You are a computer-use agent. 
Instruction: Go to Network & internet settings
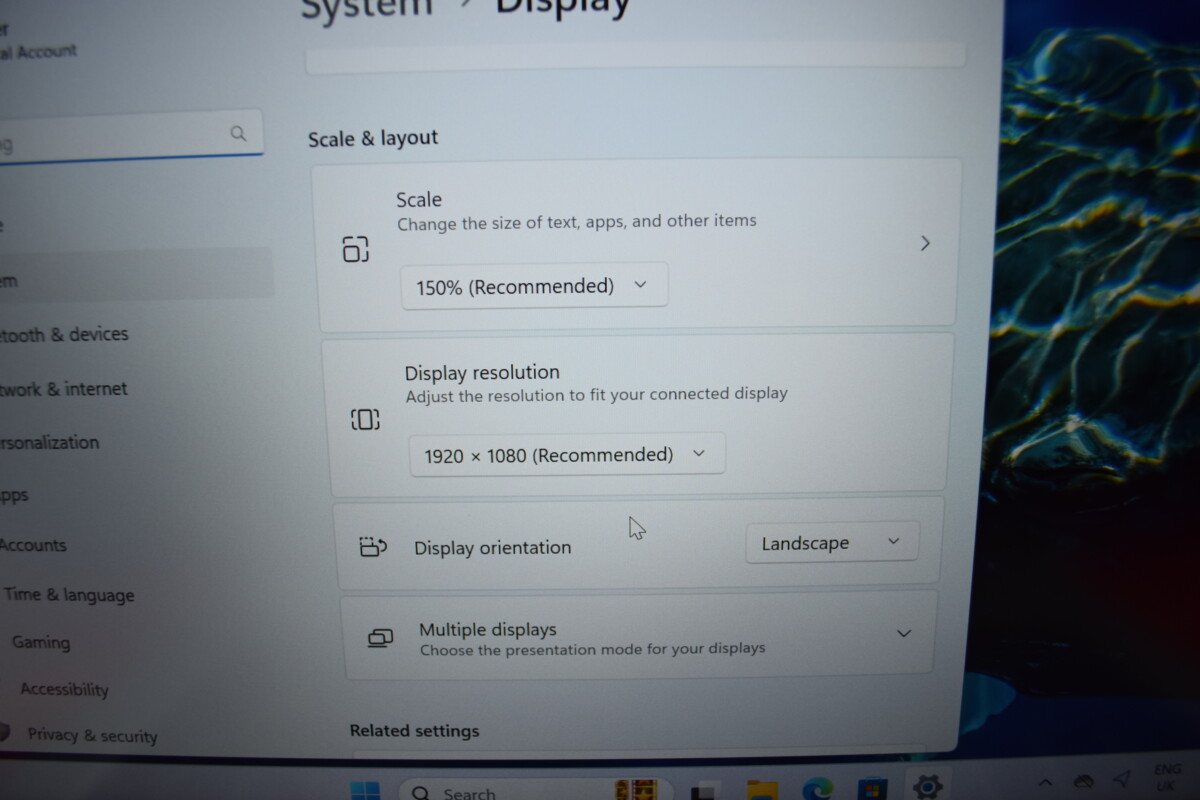pos(64,389)
